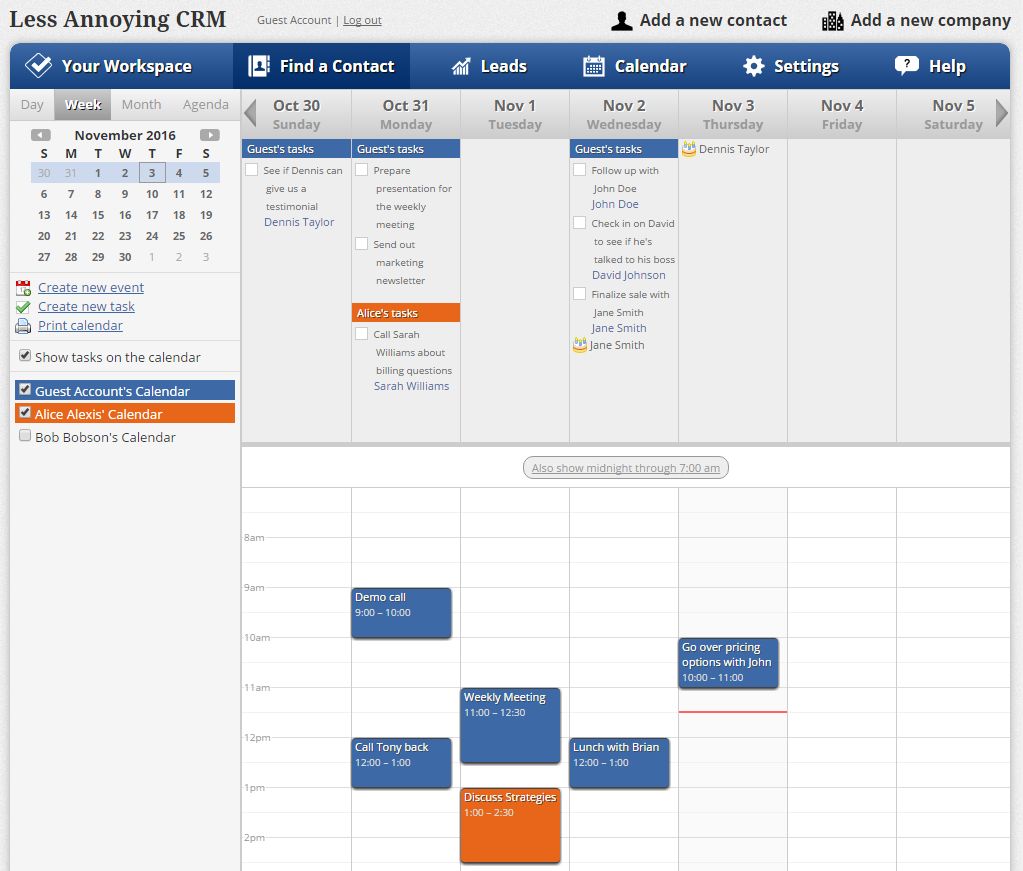
Task: Click the Add a new company building icon
Action: 832,21
